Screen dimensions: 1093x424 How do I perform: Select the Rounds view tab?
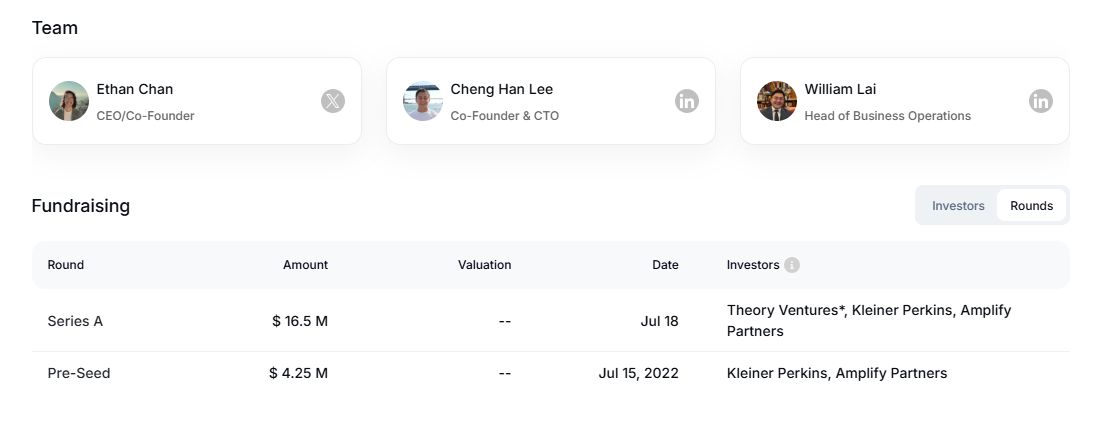point(1031,206)
